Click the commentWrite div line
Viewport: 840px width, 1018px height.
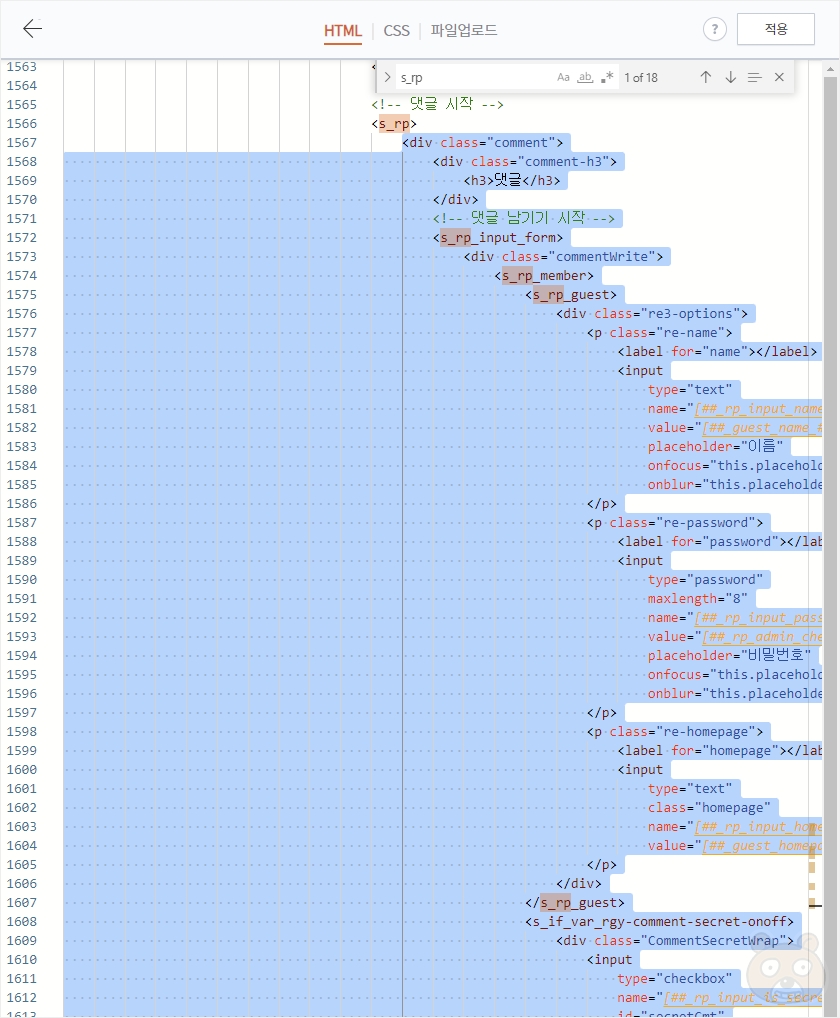point(563,256)
